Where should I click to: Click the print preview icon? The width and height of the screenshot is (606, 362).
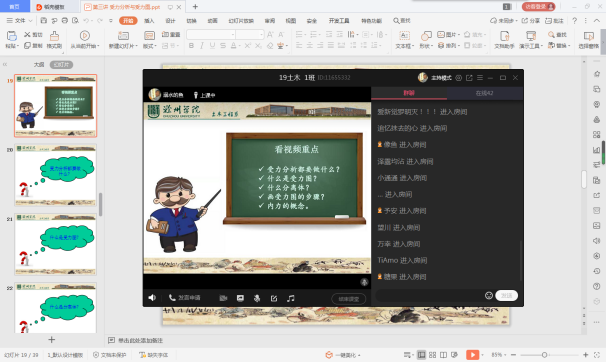point(75,20)
